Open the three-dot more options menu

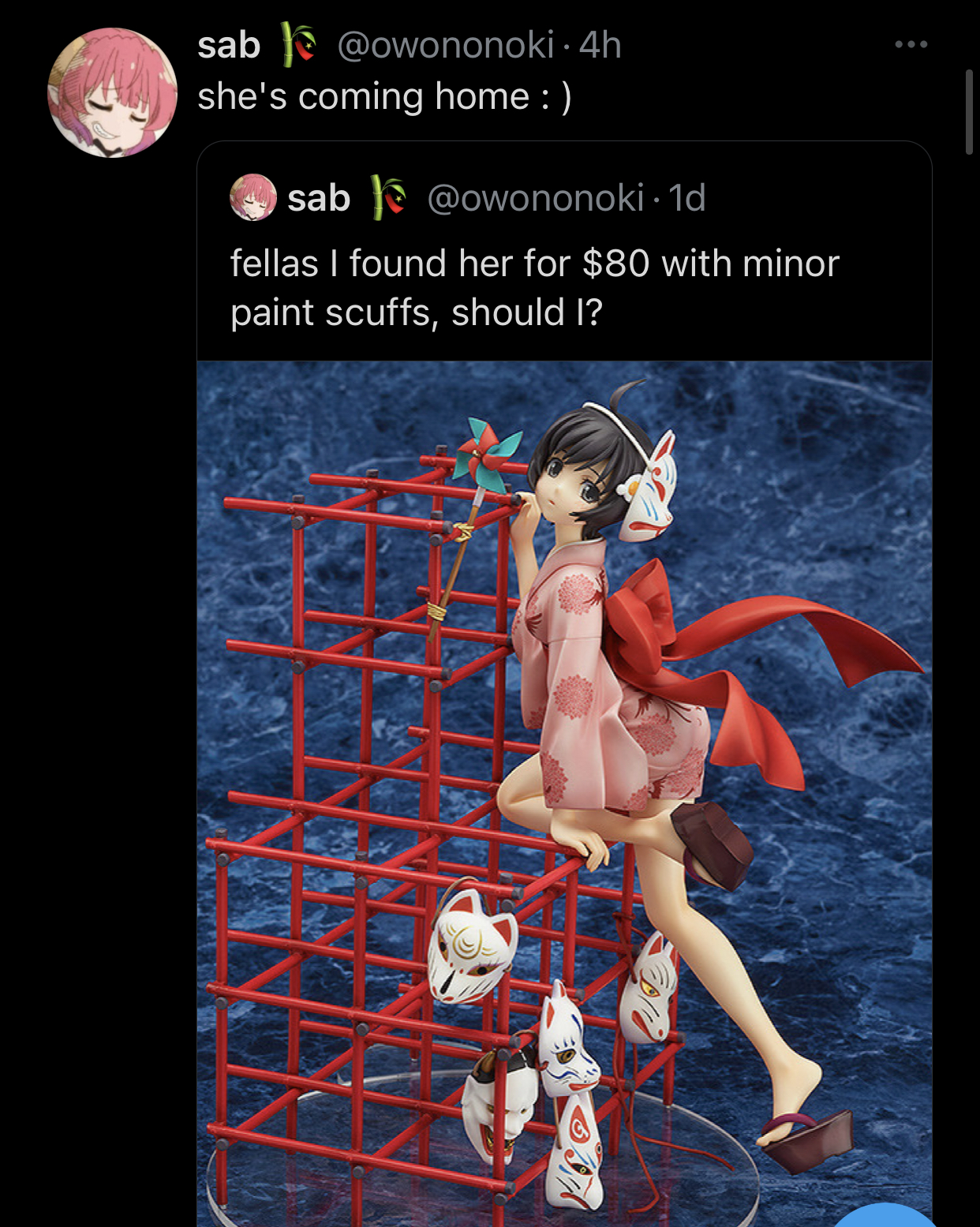coord(911,44)
